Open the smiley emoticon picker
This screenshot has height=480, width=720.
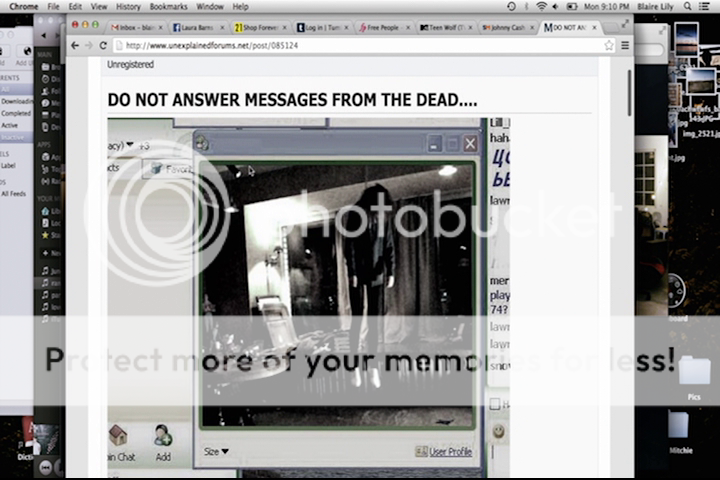(x=497, y=431)
